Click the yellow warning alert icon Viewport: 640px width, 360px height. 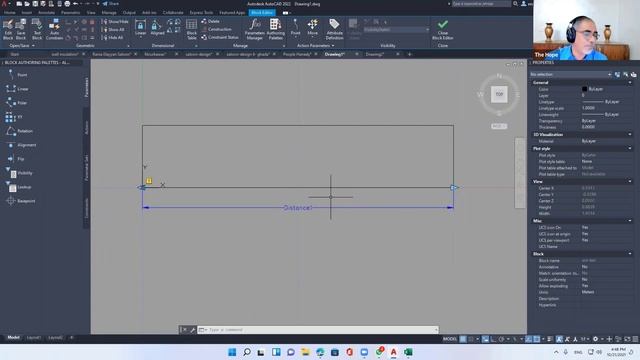(149, 180)
